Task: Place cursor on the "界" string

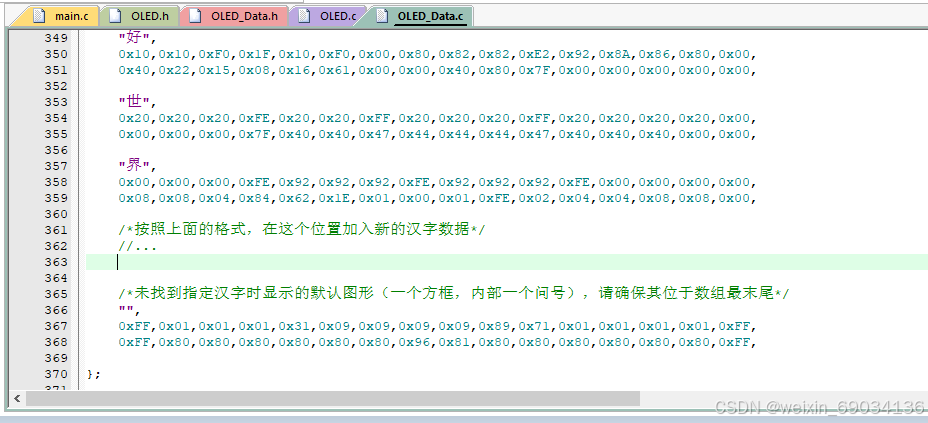Action: 135,166
